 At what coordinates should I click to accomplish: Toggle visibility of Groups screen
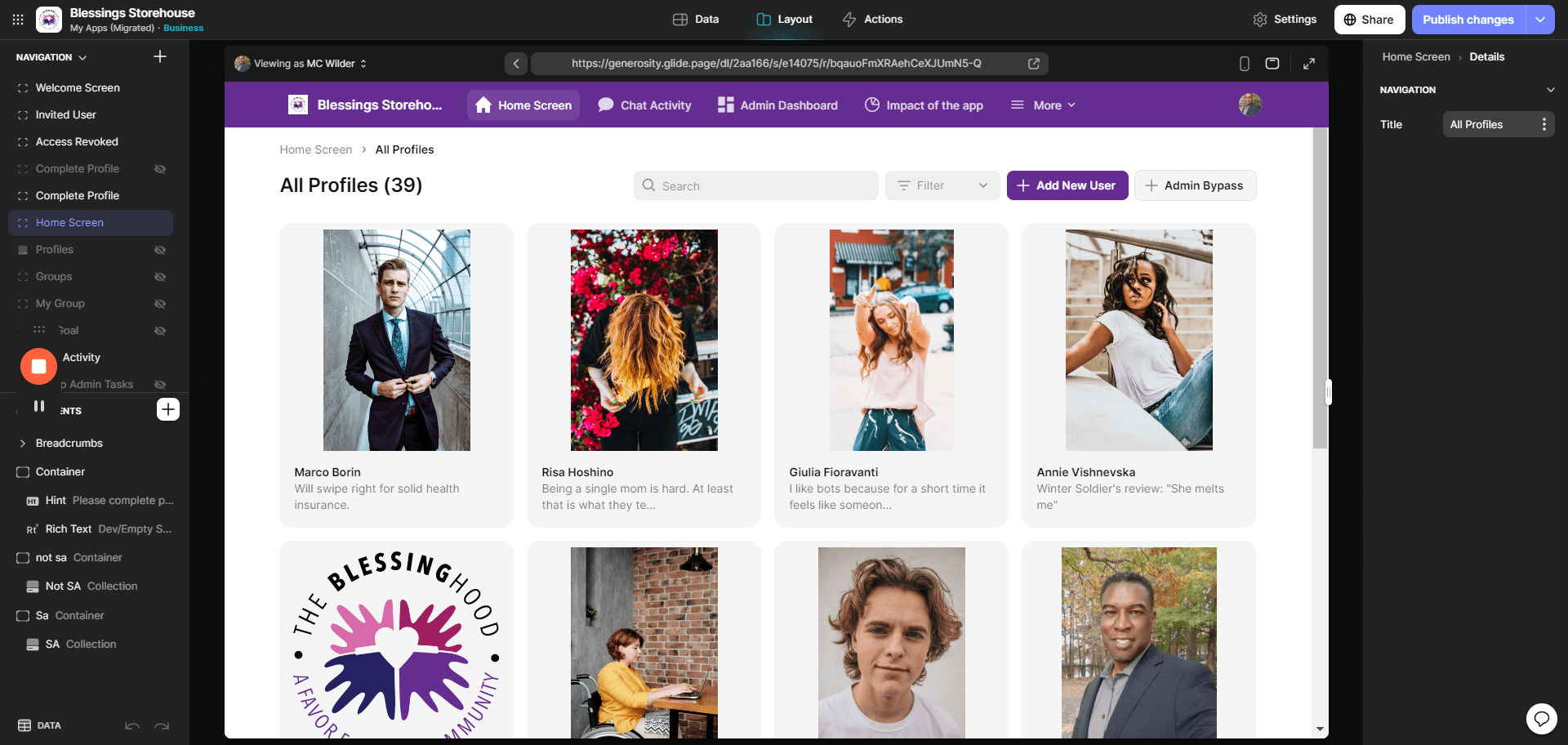coord(160,277)
